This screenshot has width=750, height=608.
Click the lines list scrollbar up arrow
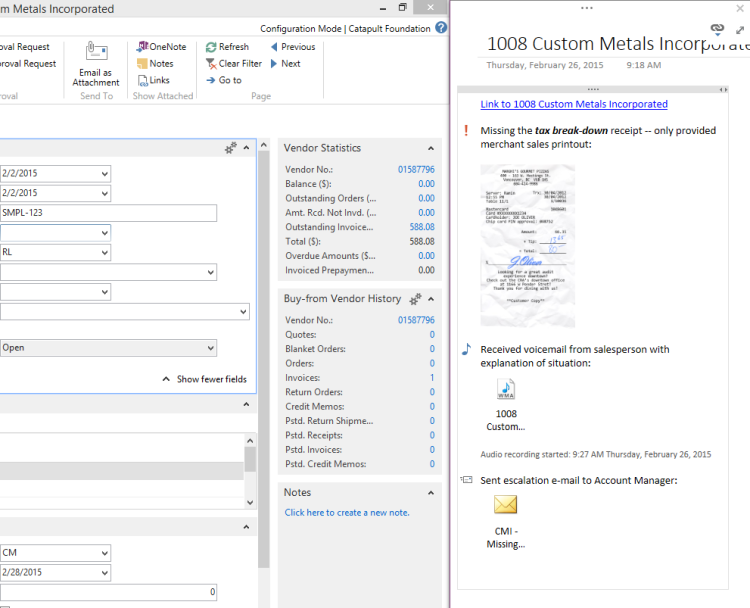250,441
